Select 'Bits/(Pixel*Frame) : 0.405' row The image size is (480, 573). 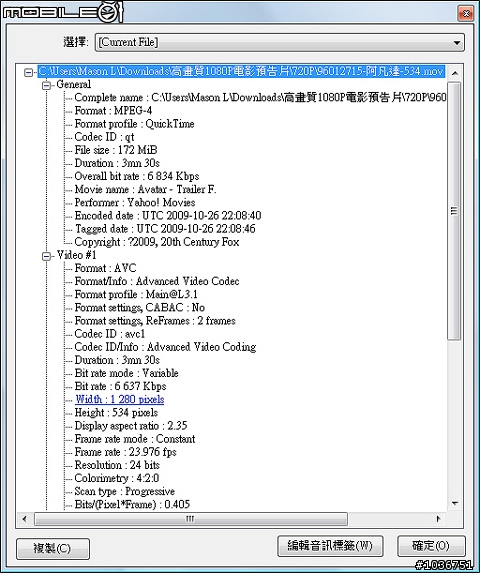[x=132, y=505]
